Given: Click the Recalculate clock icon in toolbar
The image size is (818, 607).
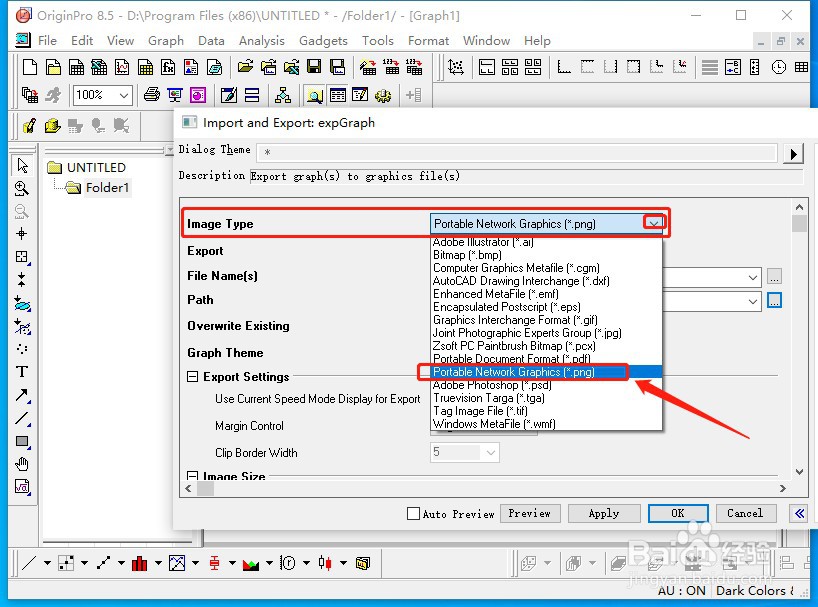Looking at the screenshot, I should 778,67.
